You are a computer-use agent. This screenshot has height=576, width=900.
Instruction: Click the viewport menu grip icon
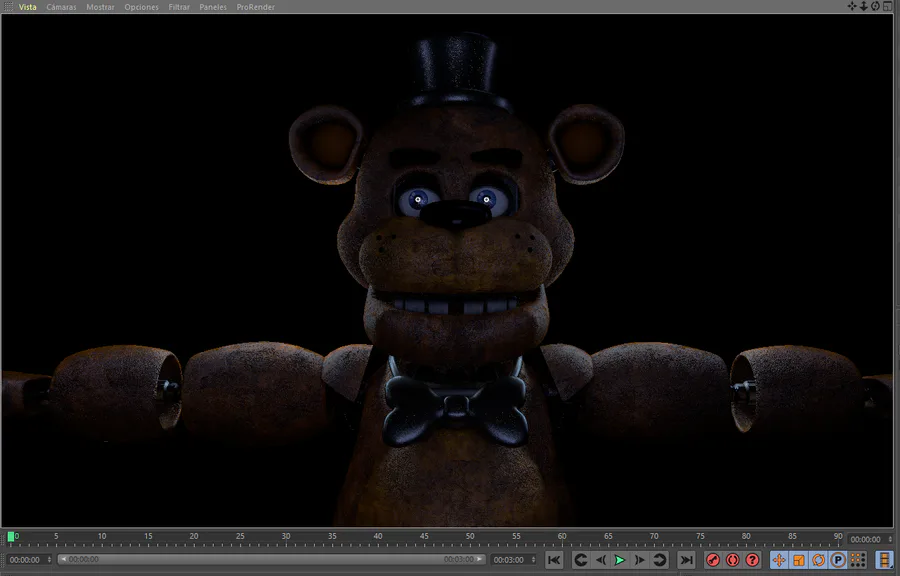pos(8,7)
